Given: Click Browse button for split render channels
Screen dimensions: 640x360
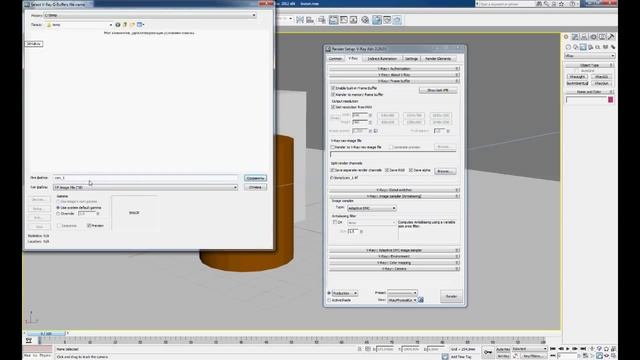Looking at the screenshot, I should tap(445, 171).
